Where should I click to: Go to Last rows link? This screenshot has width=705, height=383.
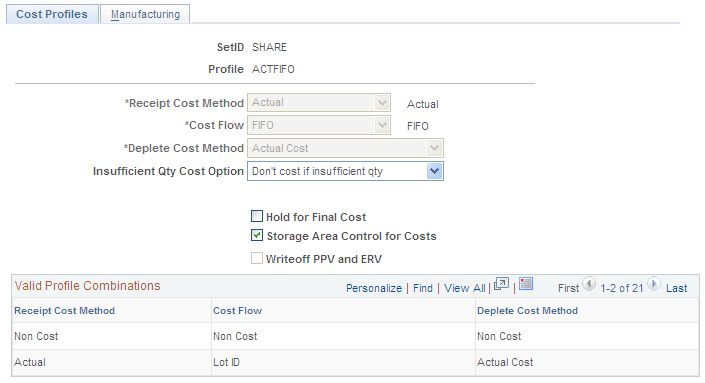coord(677,288)
